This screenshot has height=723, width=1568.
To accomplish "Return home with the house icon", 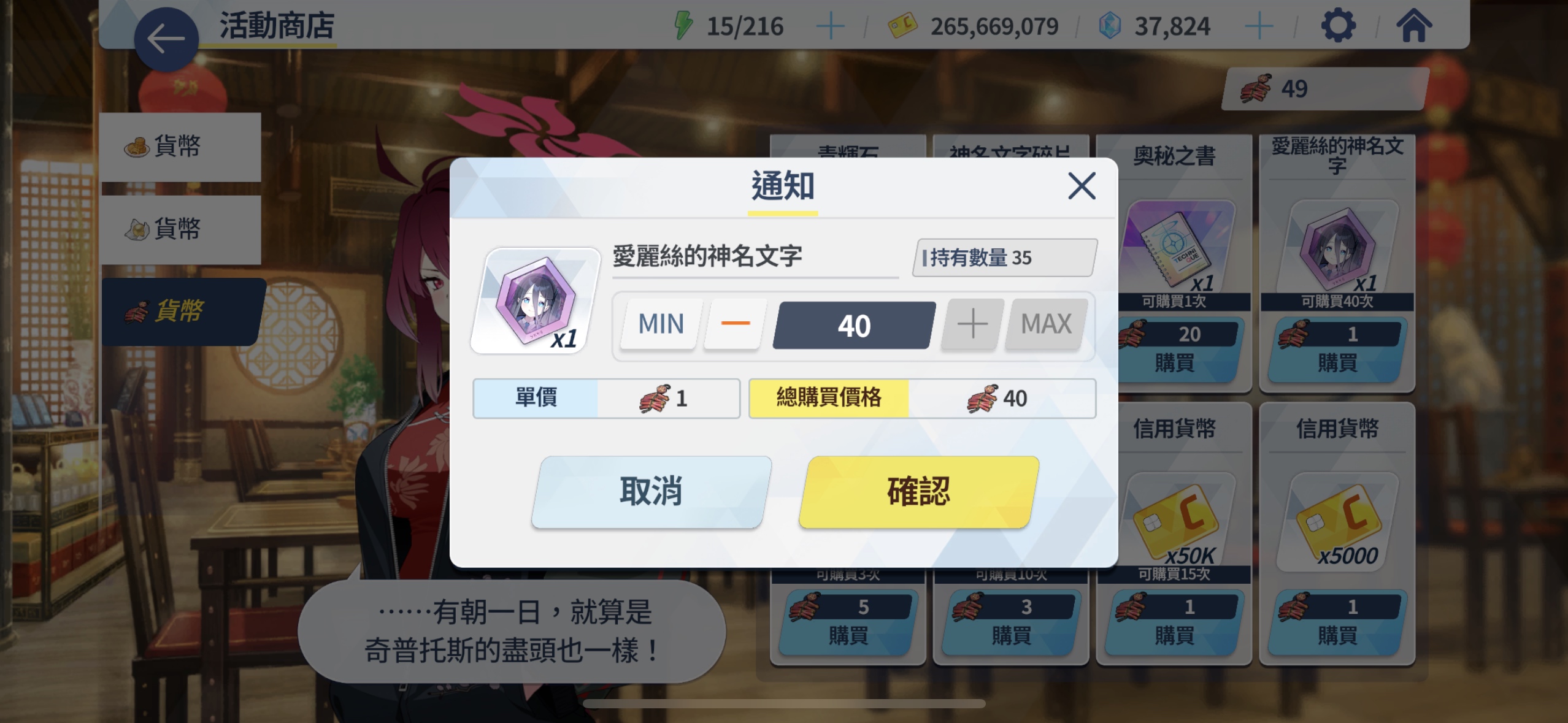I will click(x=1414, y=26).
